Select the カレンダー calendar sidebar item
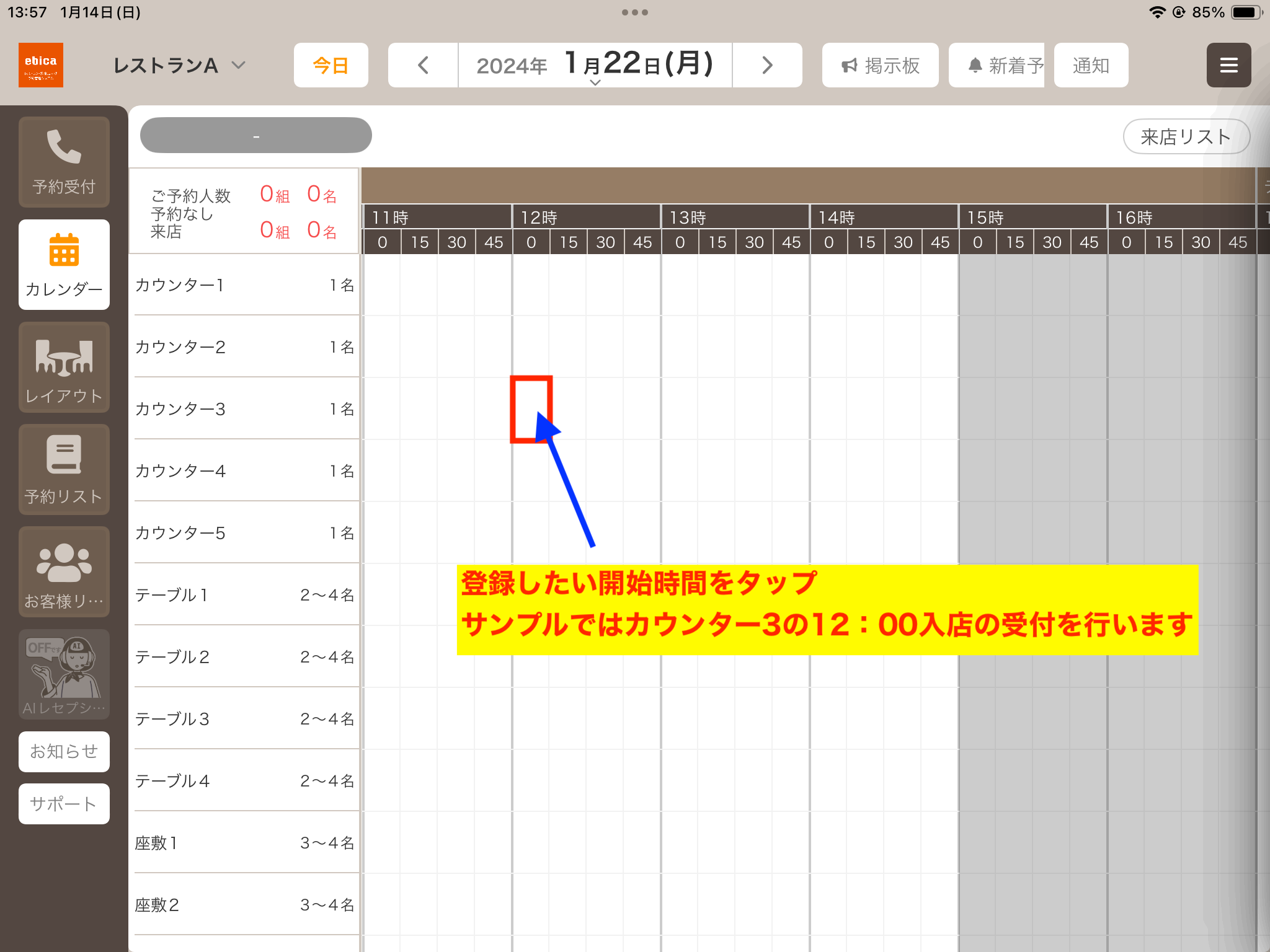1270x952 pixels. coord(64,265)
